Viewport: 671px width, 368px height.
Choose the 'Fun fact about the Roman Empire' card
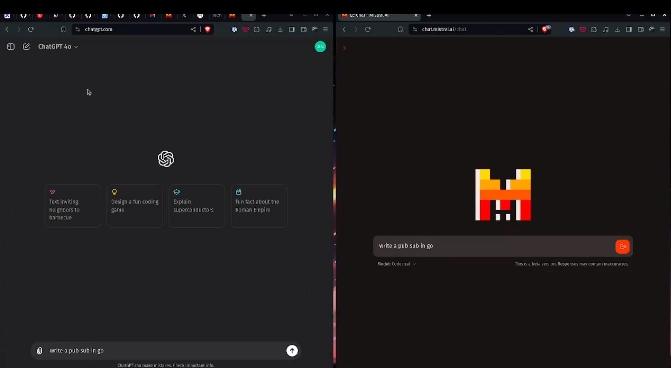[259, 206]
